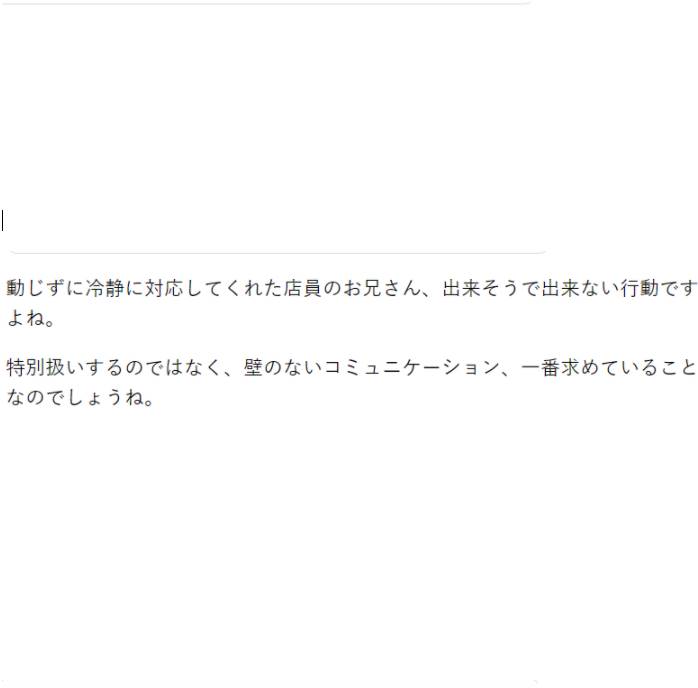Click the word こと at the line's end
The height and width of the screenshot is (688, 698).
point(678,368)
